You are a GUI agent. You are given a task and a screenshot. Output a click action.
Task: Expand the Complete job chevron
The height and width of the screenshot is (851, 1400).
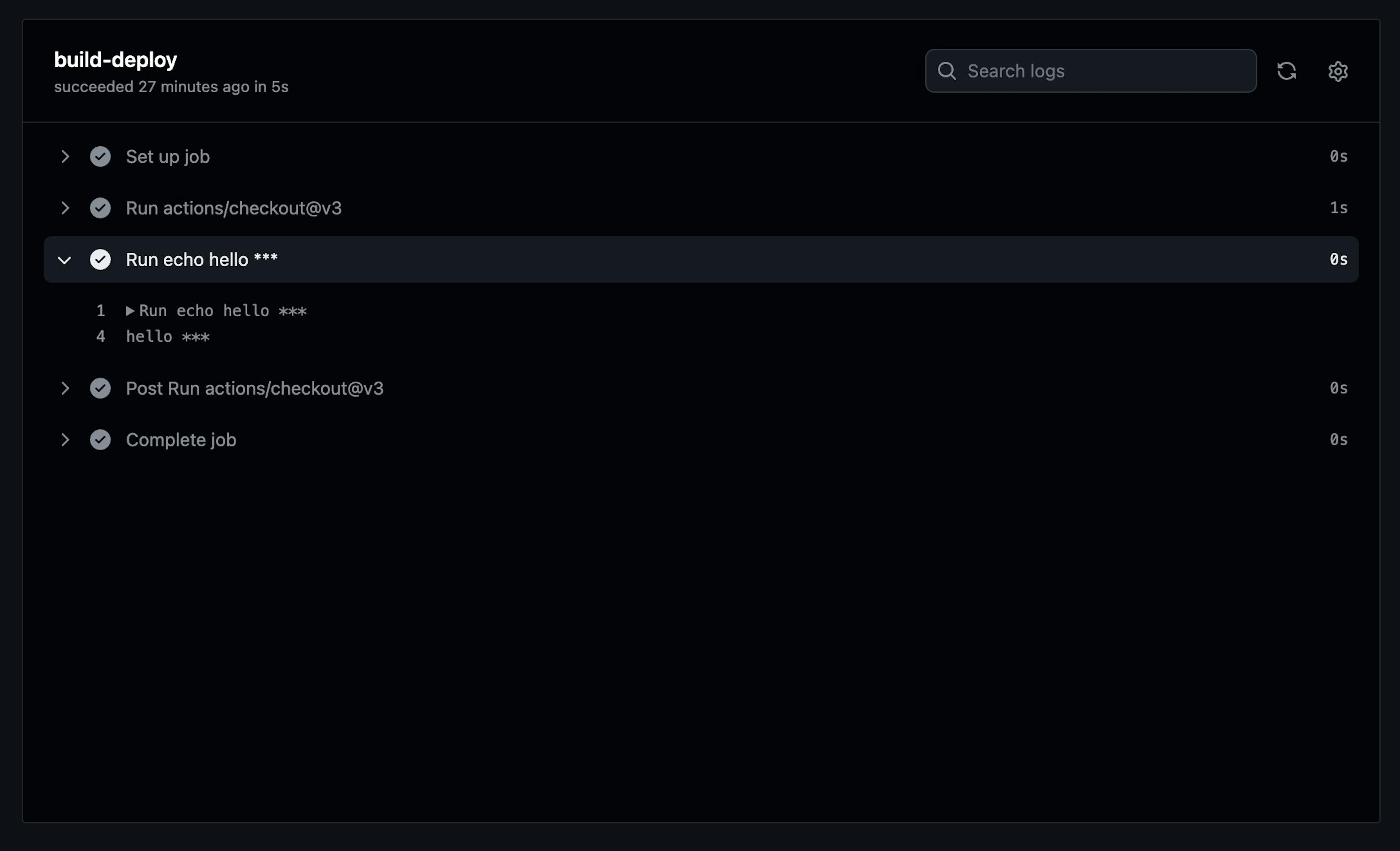pyautogui.click(x=65, y=440)
